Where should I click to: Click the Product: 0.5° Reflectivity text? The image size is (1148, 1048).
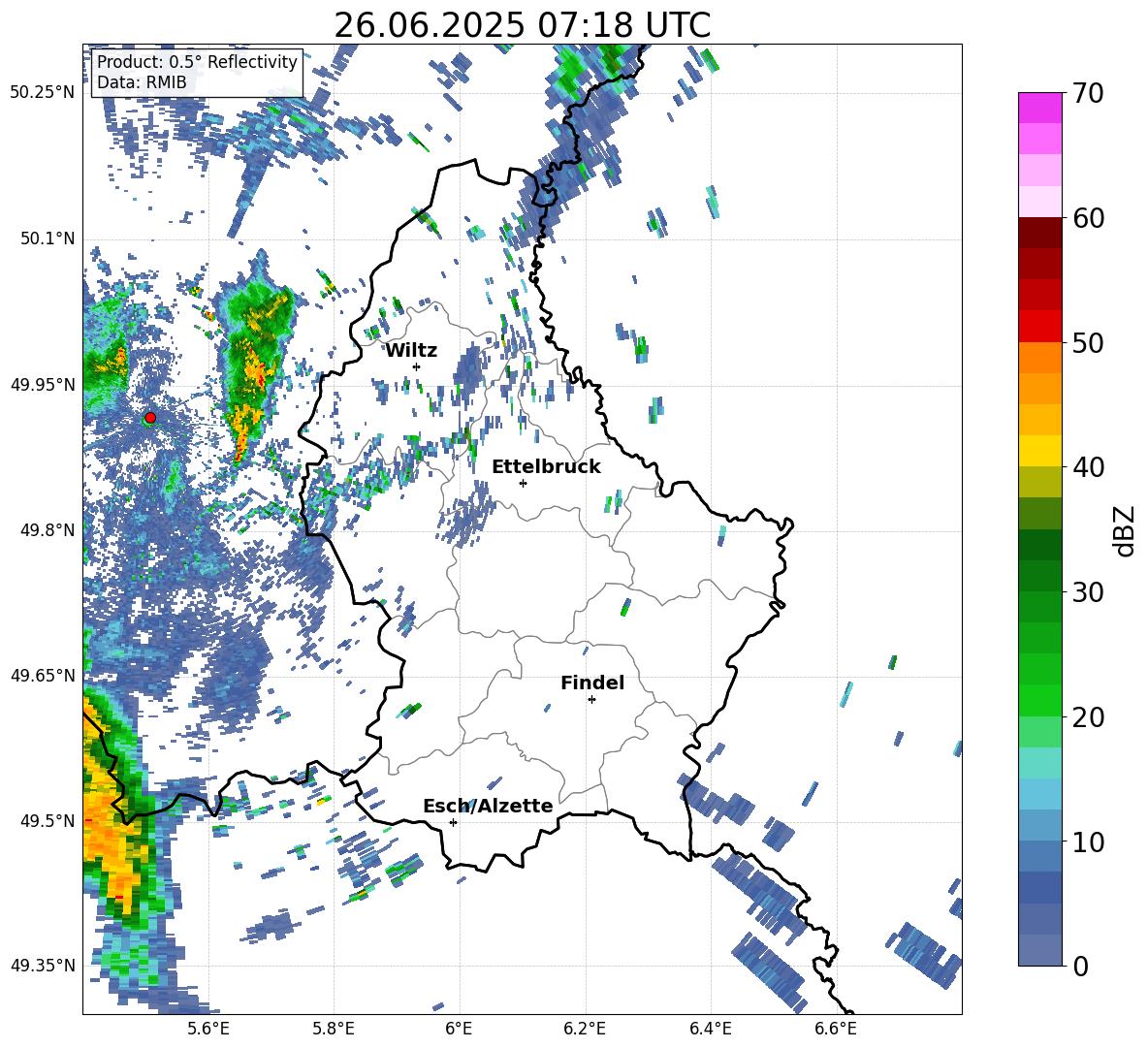197,62
